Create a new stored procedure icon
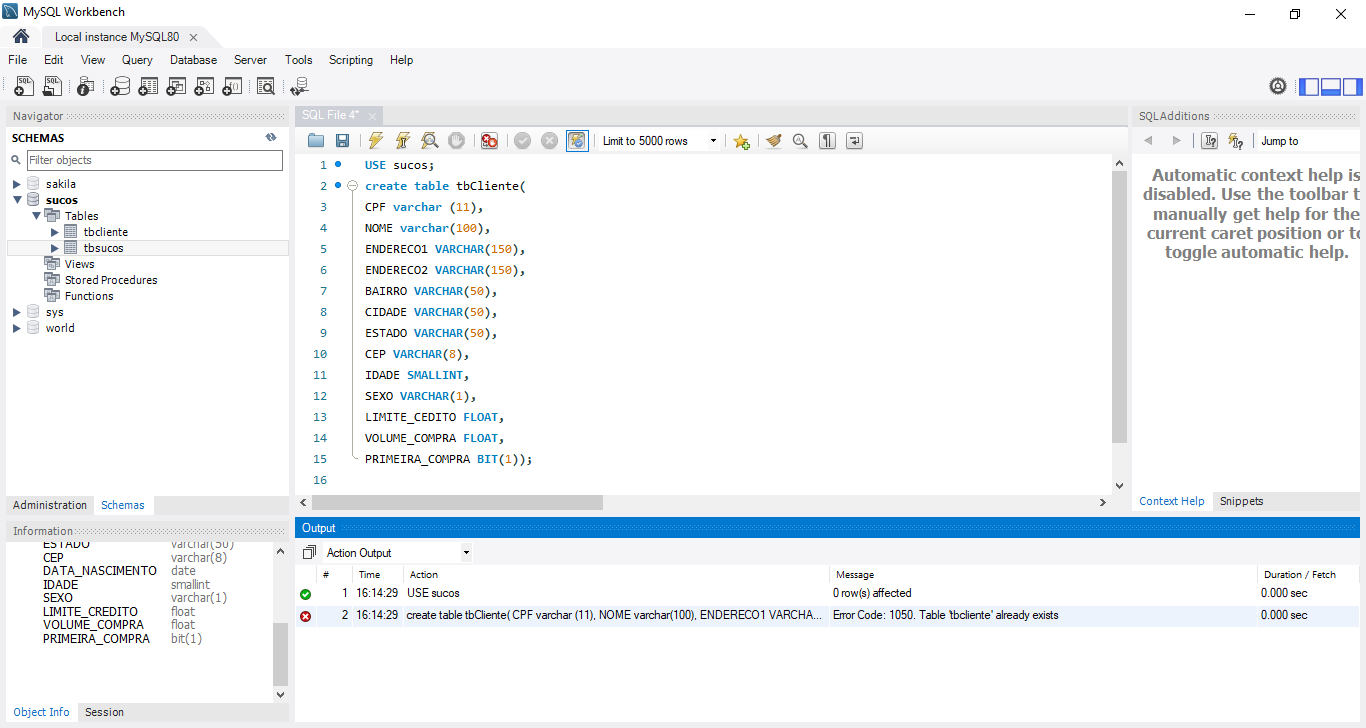 coord(204,87)
